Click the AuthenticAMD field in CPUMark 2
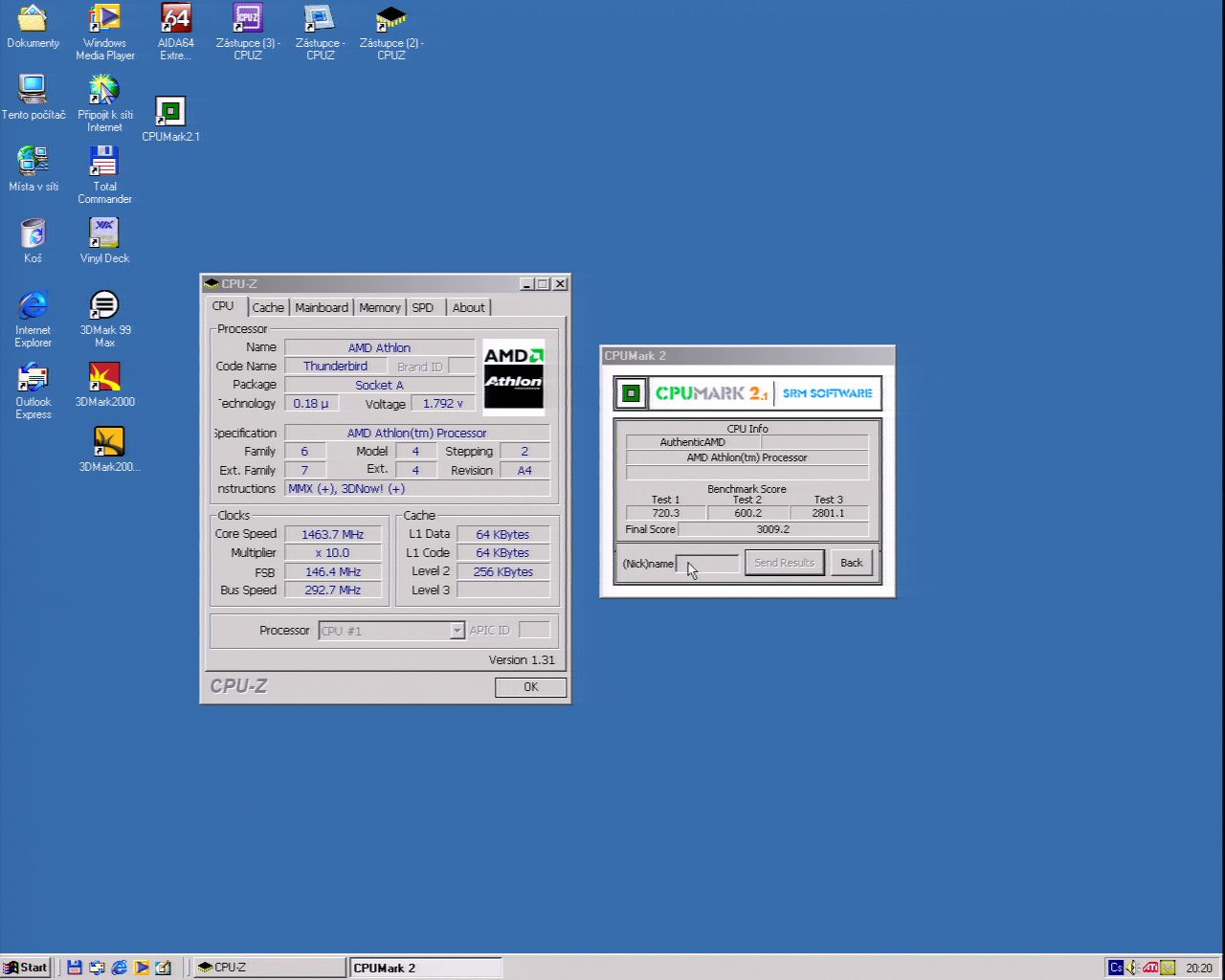The height and width of the screenshot is (980, 1225). (693, 442)
